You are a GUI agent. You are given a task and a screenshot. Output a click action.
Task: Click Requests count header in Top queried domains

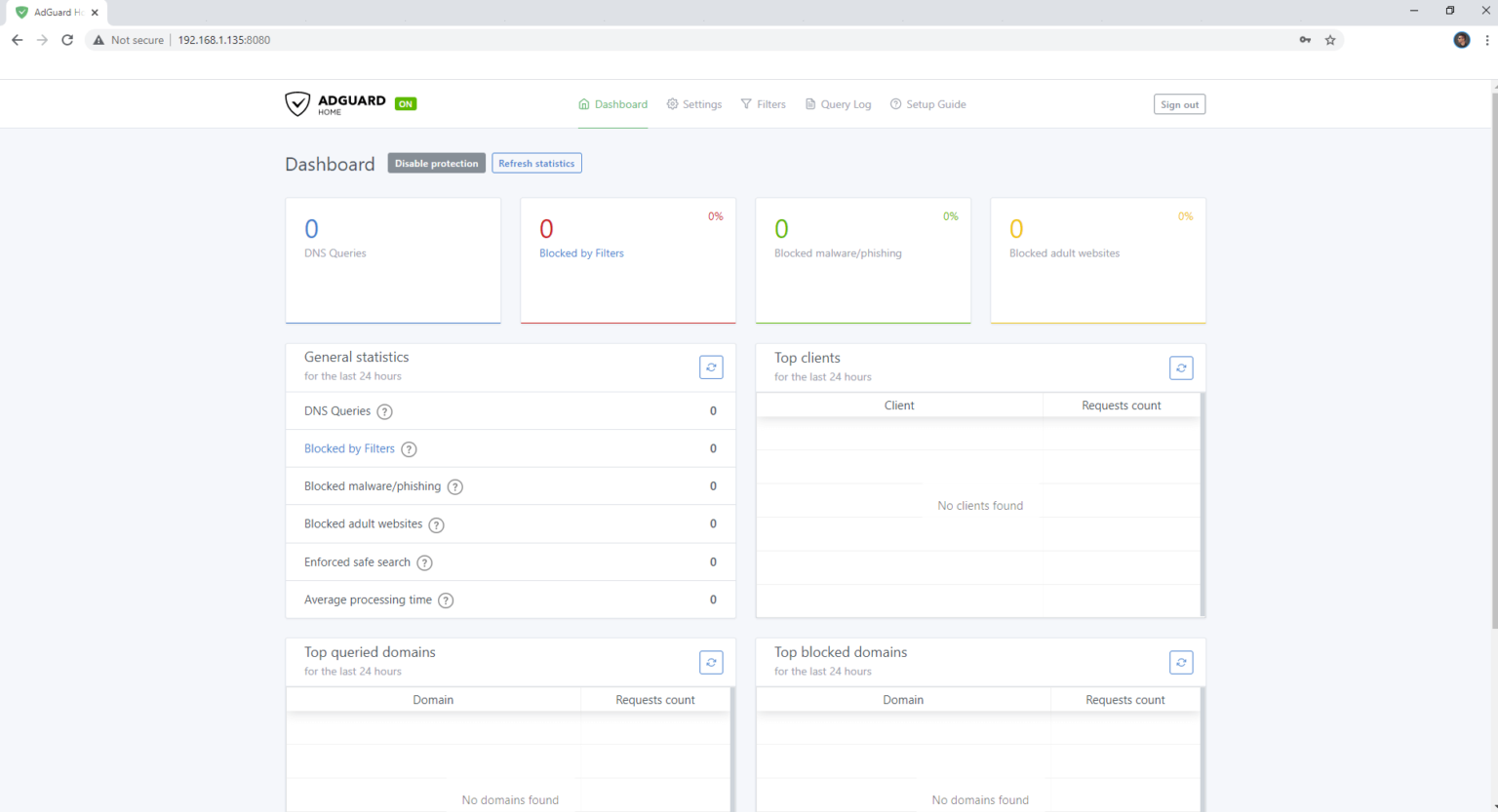(x=655, y=700)
